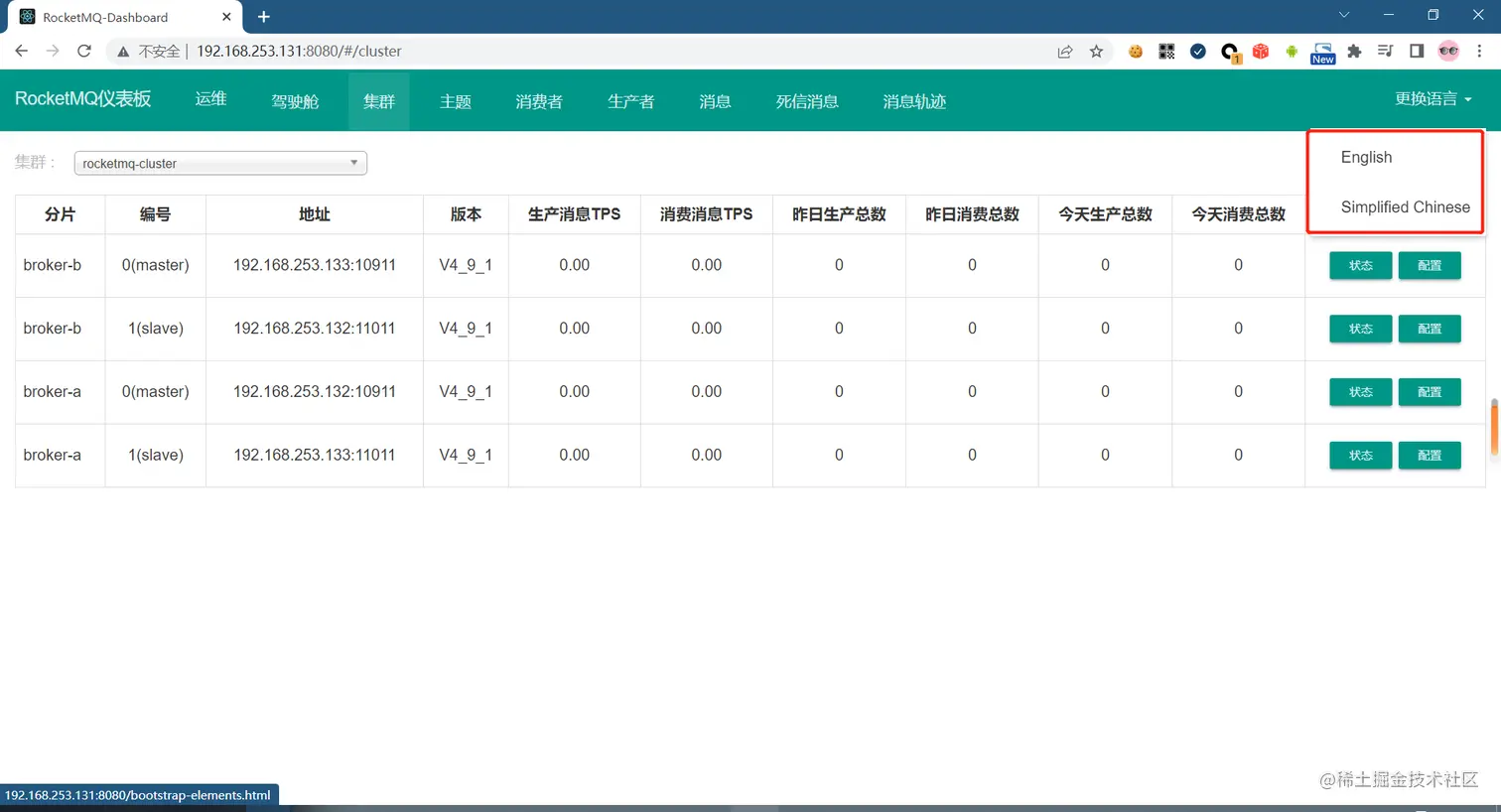Open the extension labeled New
Viewport: 1501px width, 812px height.
(x=1323, y=53)
